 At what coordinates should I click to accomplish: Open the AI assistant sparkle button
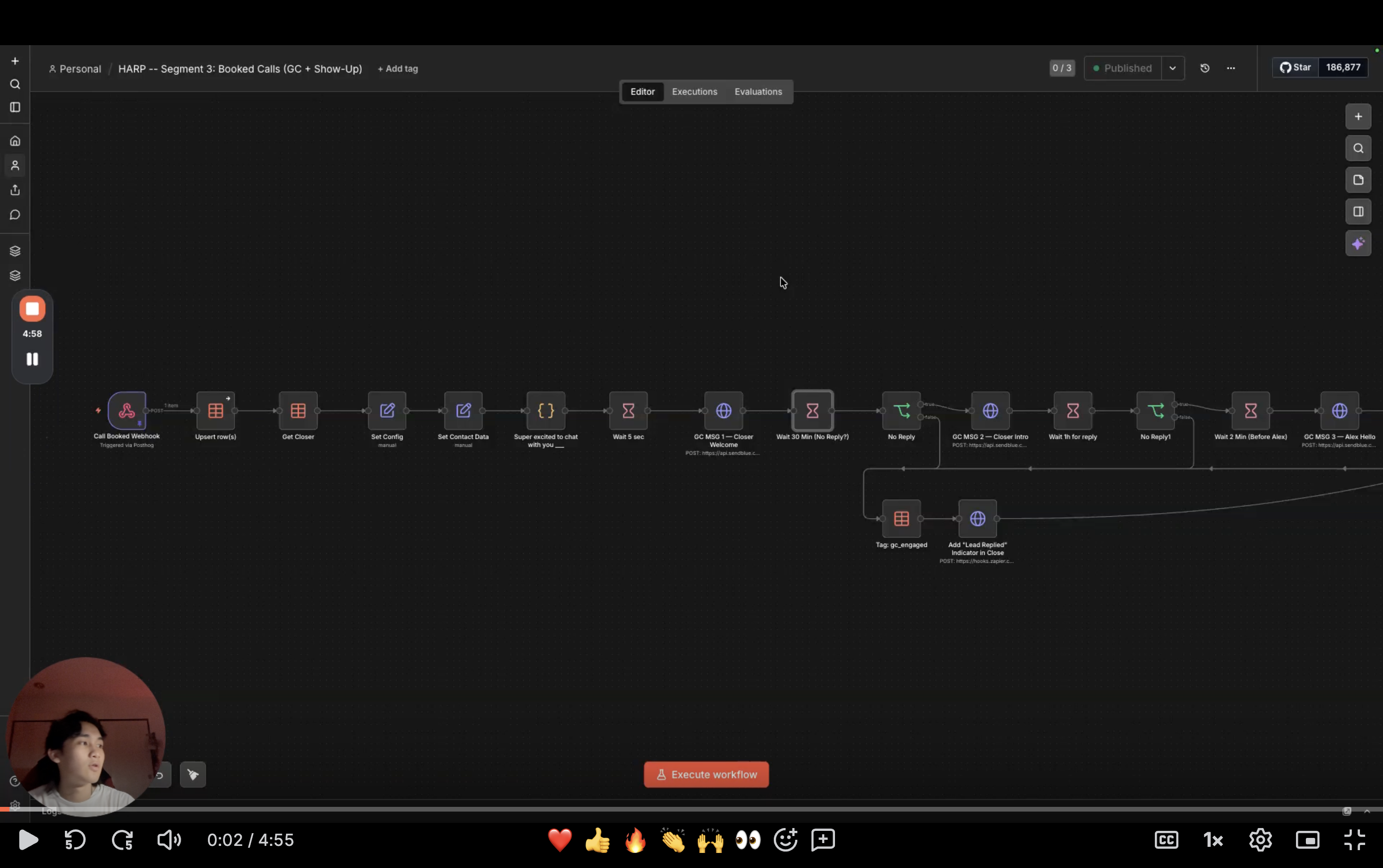(x=1359, y=244)
